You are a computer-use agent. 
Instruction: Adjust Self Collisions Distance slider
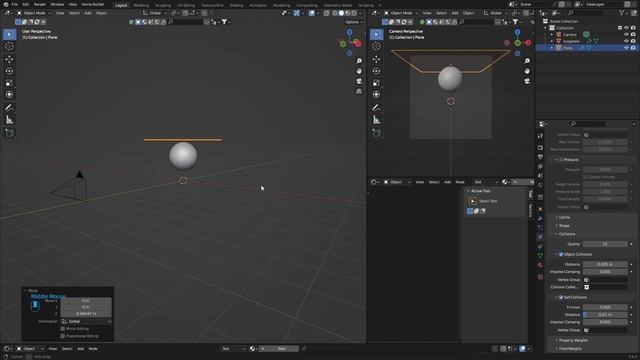click(605, 315)
